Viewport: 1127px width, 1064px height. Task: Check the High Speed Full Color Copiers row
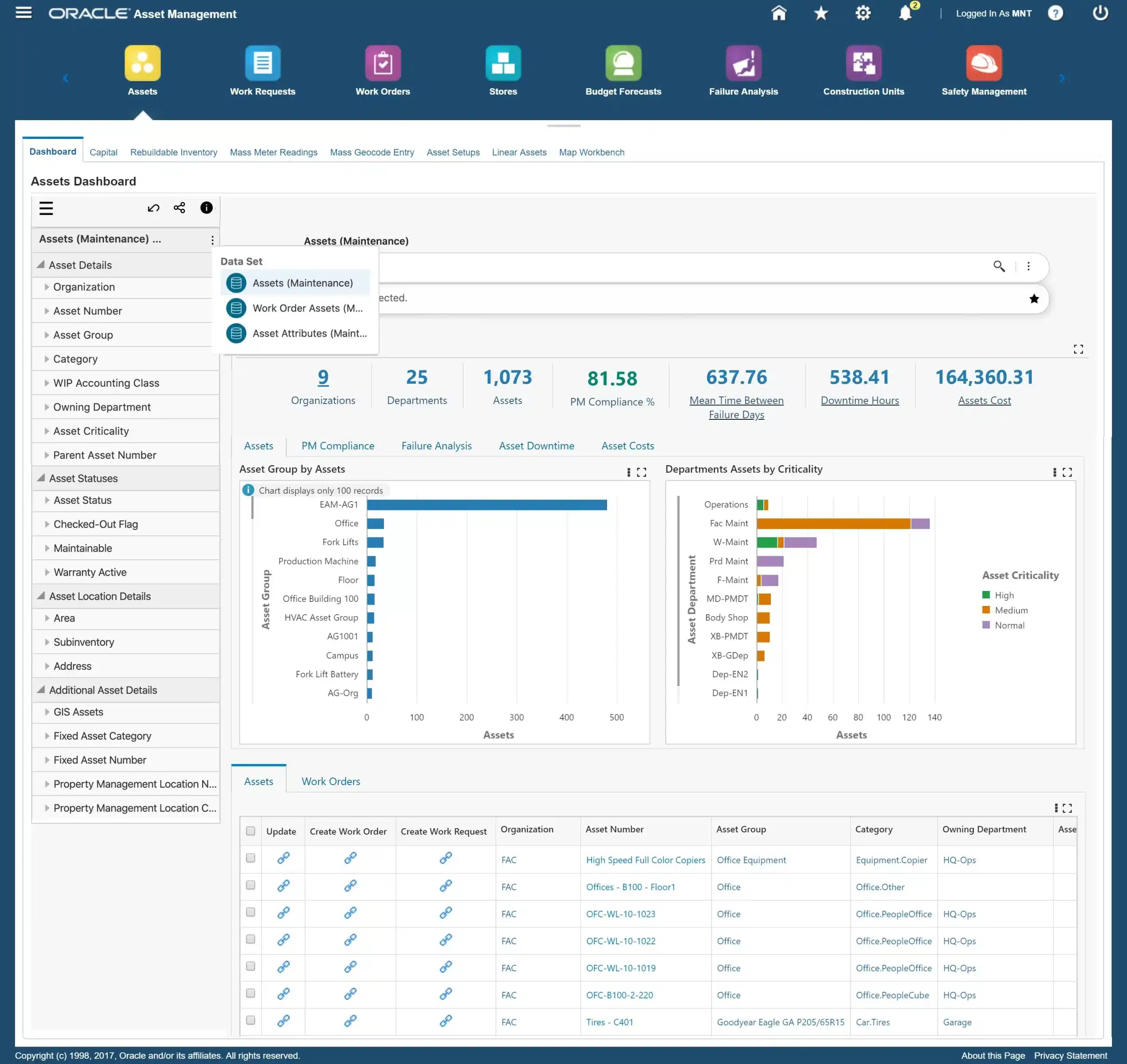tap(250, 858)
